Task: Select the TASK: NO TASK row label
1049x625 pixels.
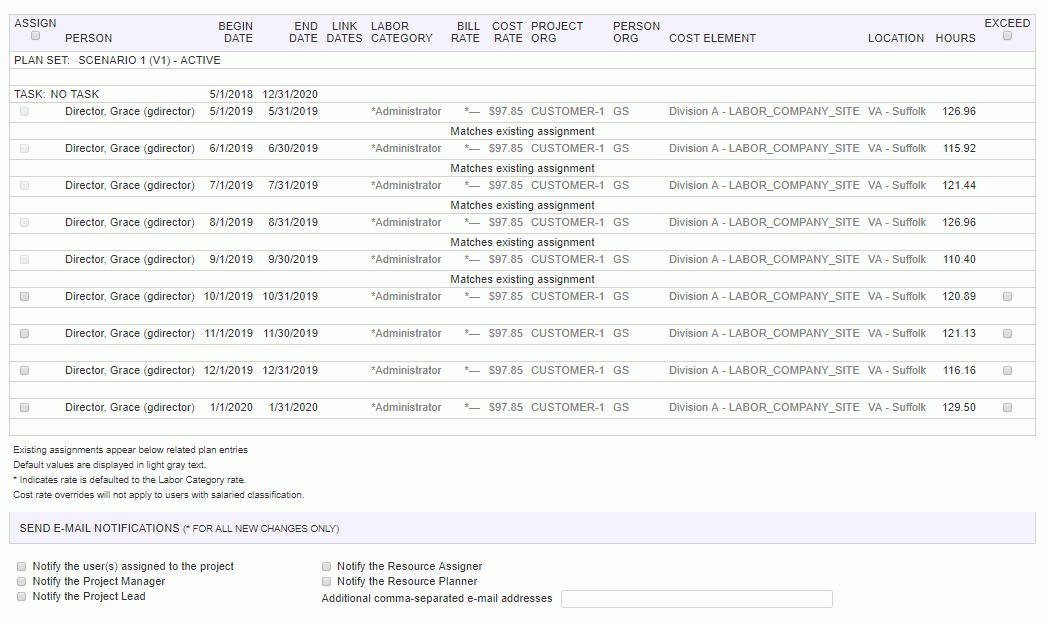Action: click(x=56, y=94)
